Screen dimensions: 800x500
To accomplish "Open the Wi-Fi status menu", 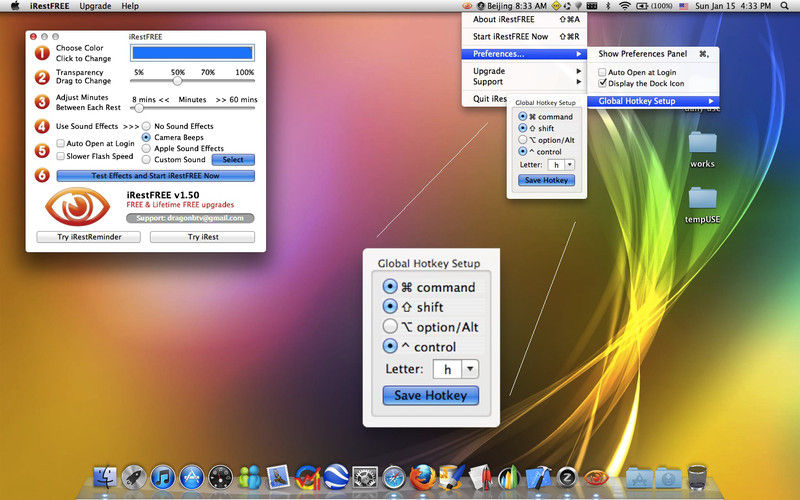I will click(624, 6).
